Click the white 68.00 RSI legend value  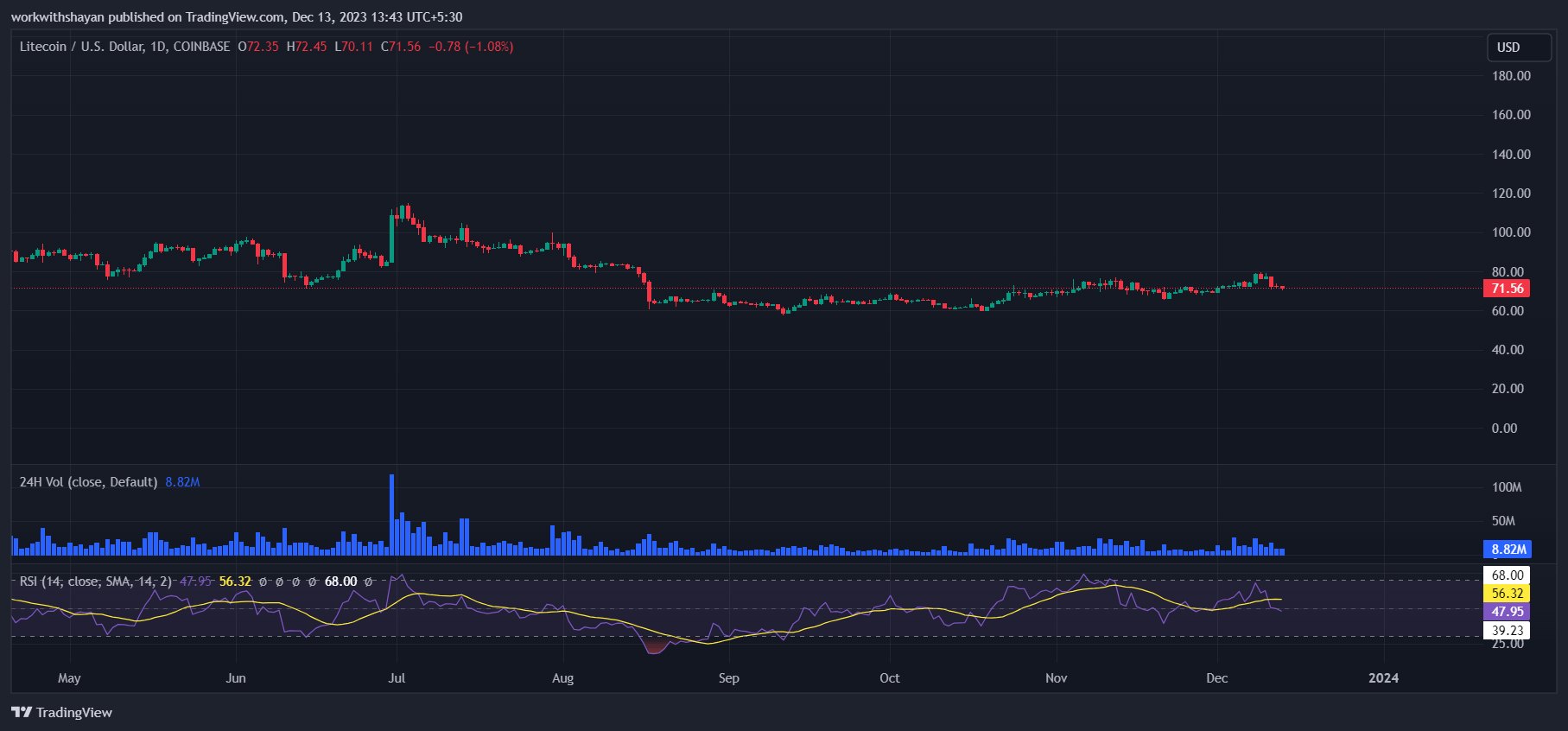340,582
